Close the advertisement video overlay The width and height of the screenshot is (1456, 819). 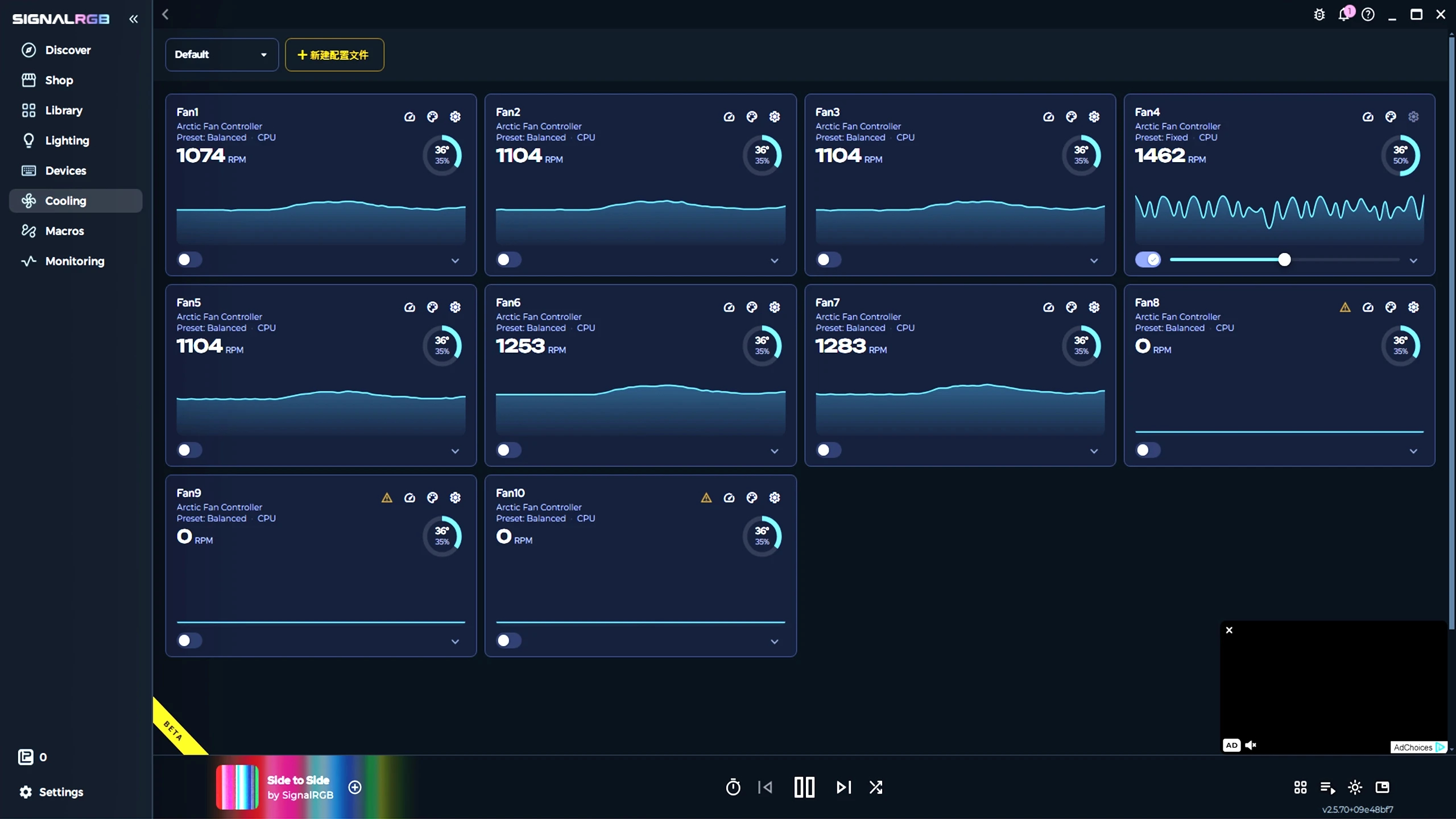coord(1229,630)
